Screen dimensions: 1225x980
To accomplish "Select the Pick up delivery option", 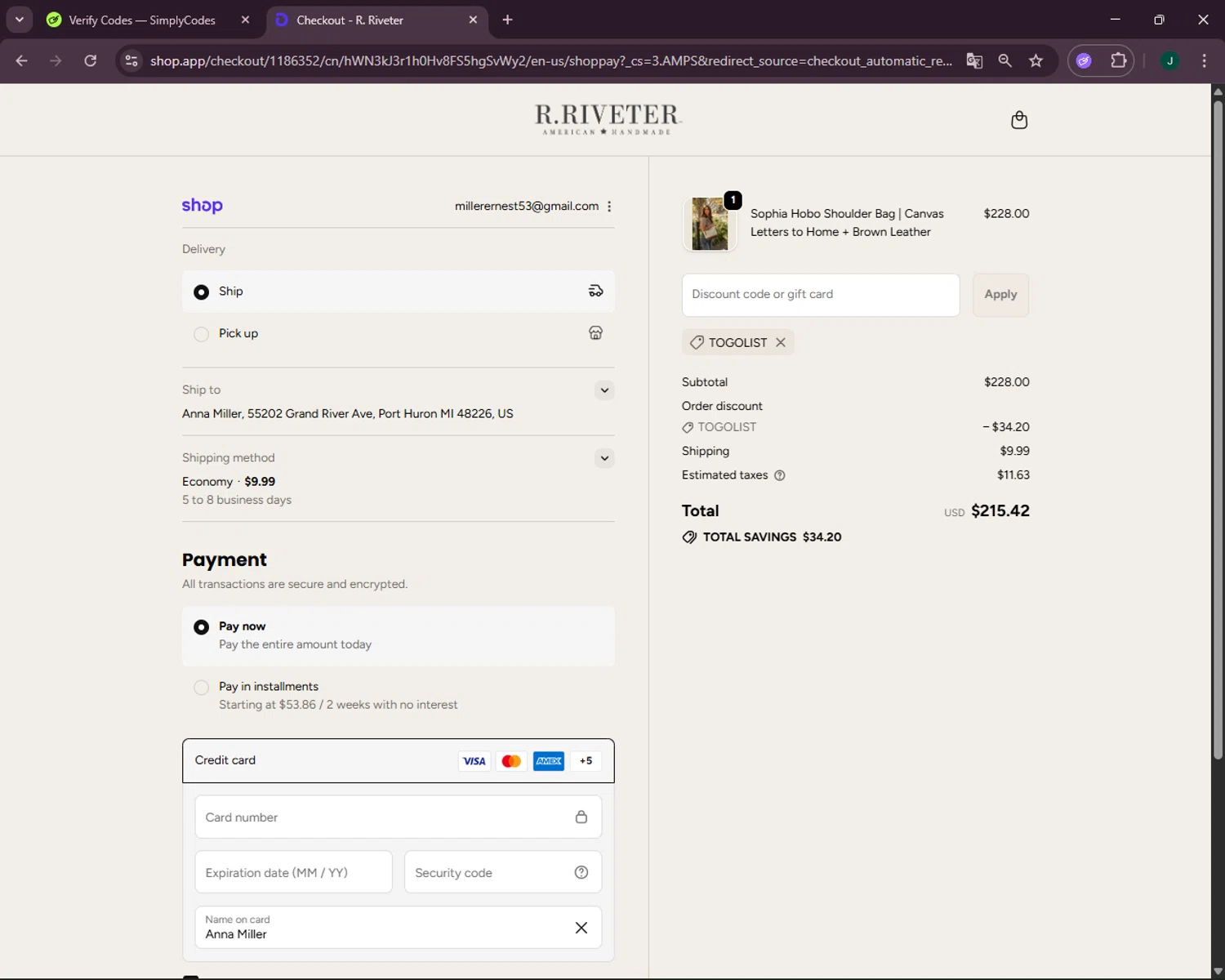I will point(398,333).
